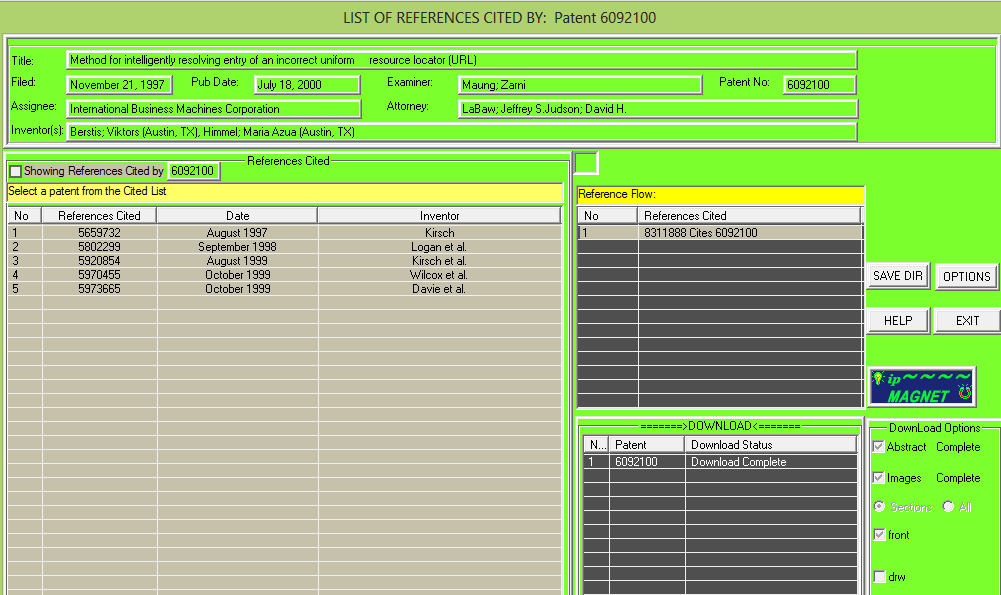Screen dimensions: 1001x595
Task: Enable the front section checkbox
Action: (x=879, y=535)
